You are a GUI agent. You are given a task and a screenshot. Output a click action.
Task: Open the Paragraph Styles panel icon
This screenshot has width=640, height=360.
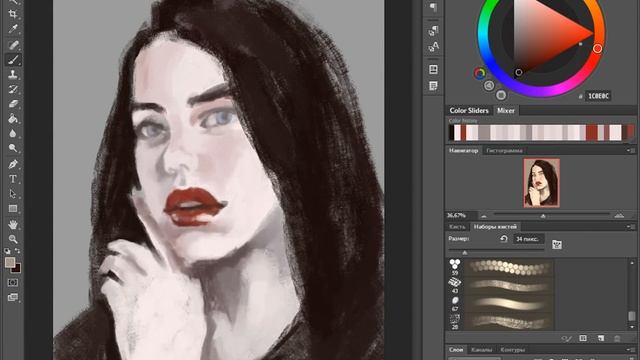(x=433, y=31)
